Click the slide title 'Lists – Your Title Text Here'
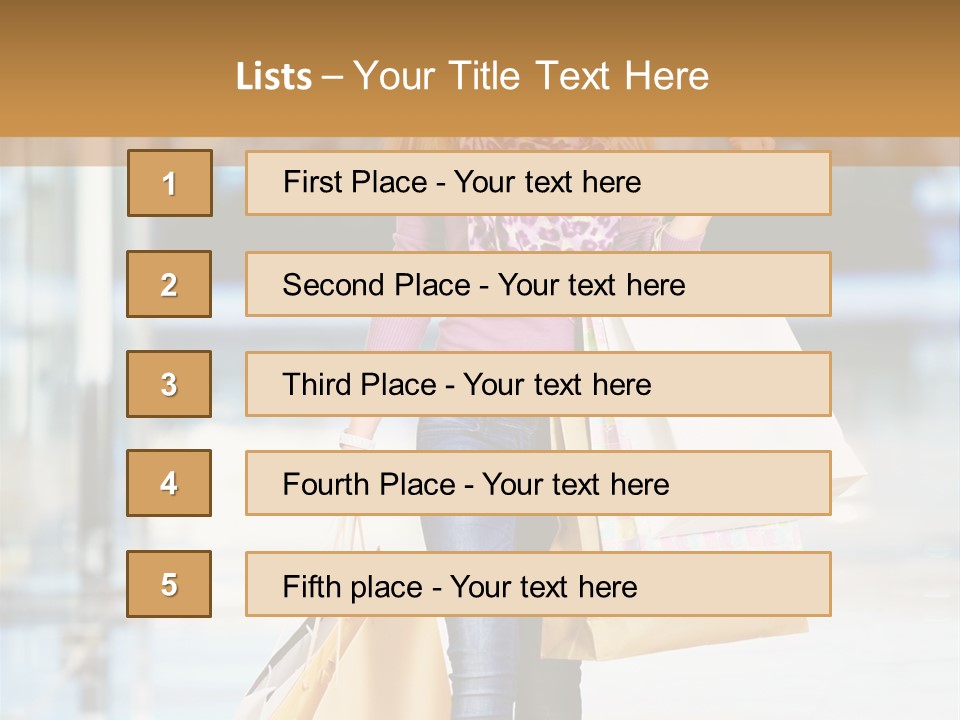The height and width of the screenshot is (720, 960). [473, 76]
